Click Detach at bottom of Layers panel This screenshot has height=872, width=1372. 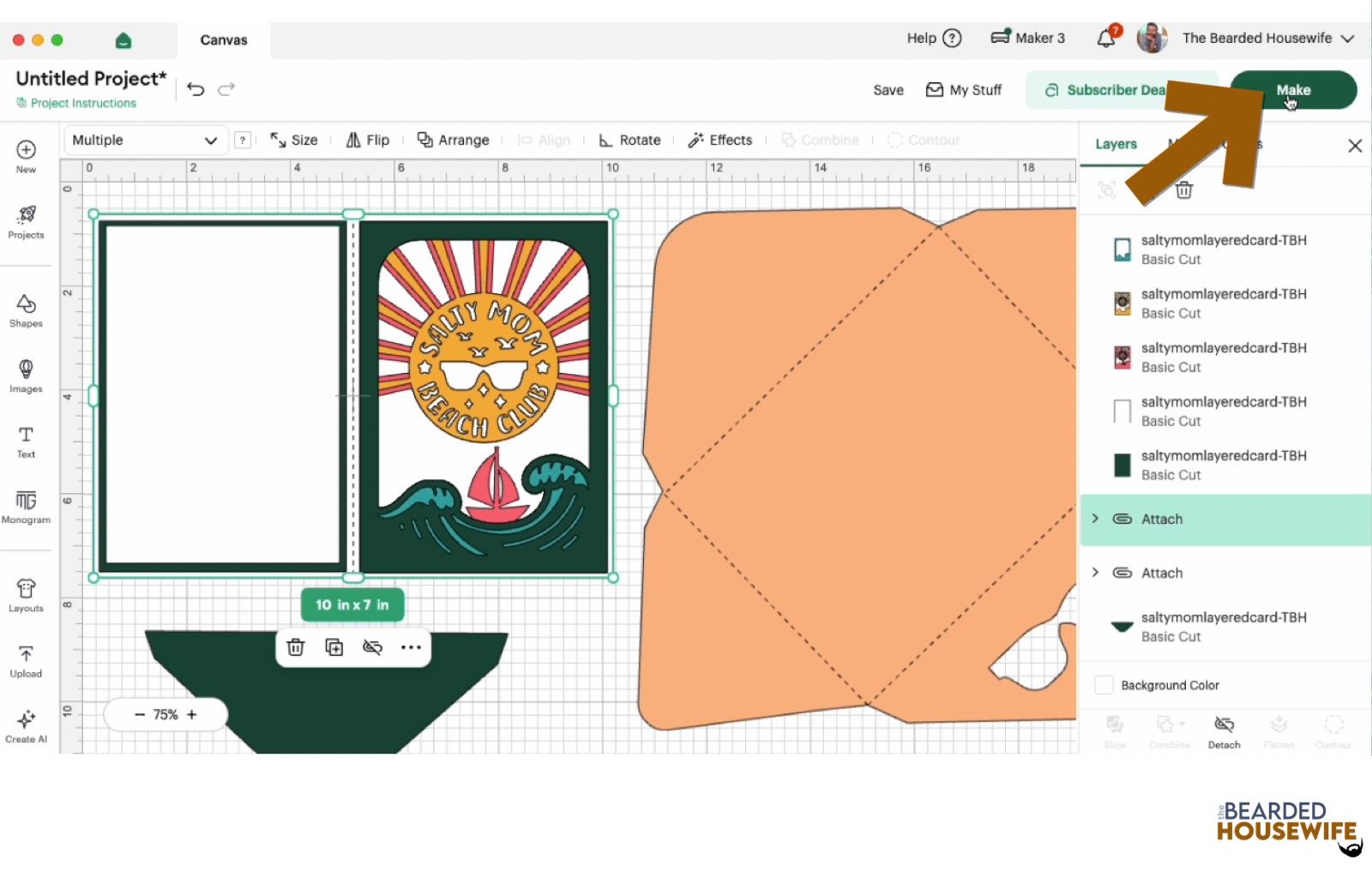click(1224, 733)
